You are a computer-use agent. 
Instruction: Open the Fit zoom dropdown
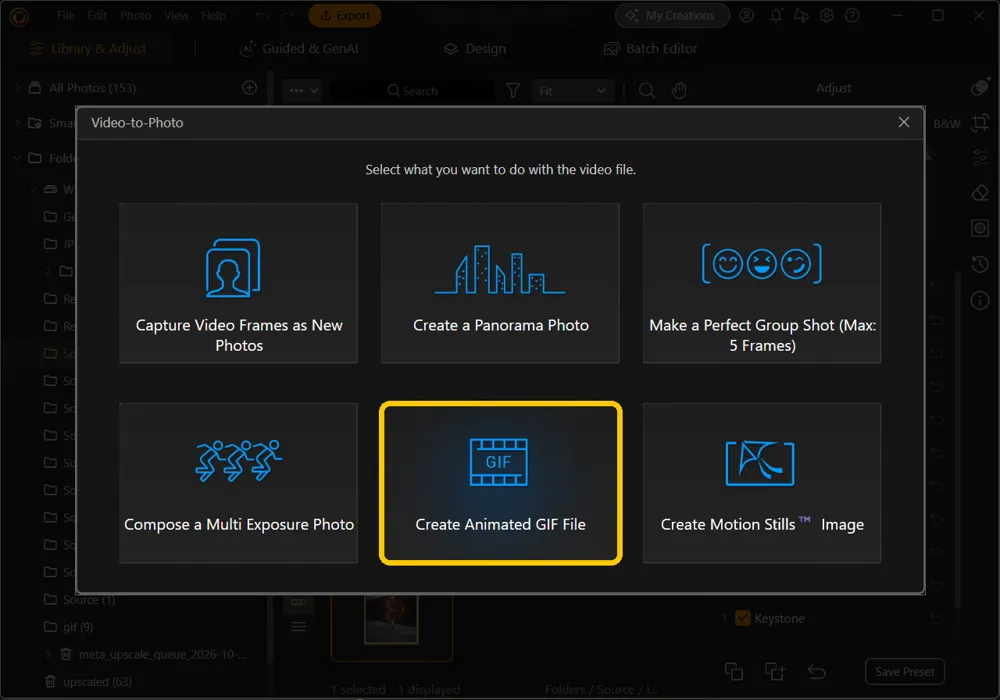coord(572,91)
